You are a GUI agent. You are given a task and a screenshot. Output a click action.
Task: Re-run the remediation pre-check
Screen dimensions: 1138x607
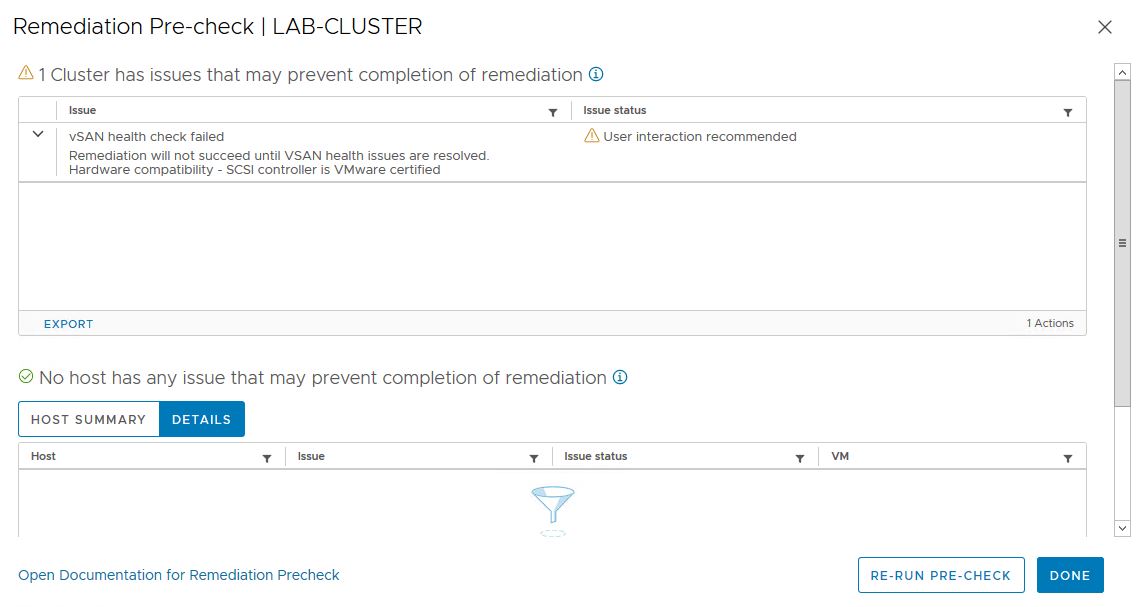click(x=941, y=576)
